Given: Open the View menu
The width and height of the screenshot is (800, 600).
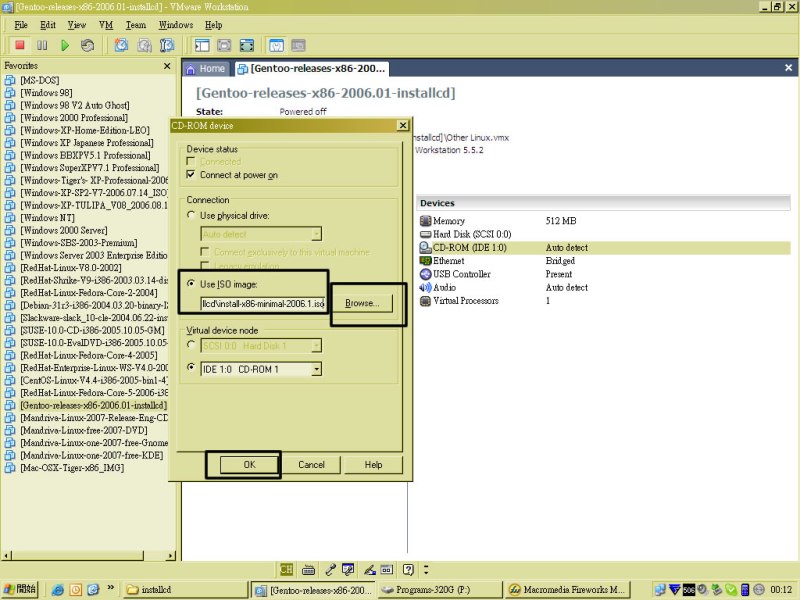Looking at the screenshot, I should click(77, 25).
